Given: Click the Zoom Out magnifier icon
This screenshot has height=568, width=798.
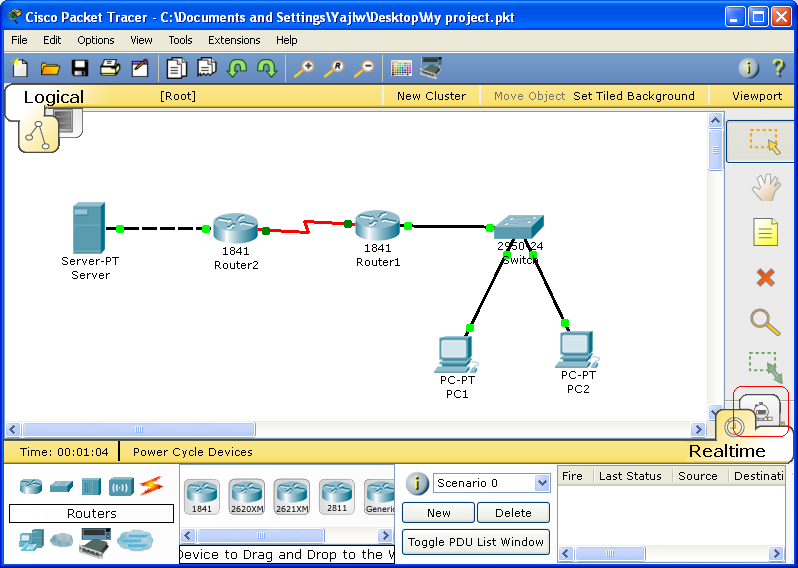Looking at the screenshot, I should pyautogui.click(x=364, y=68).
